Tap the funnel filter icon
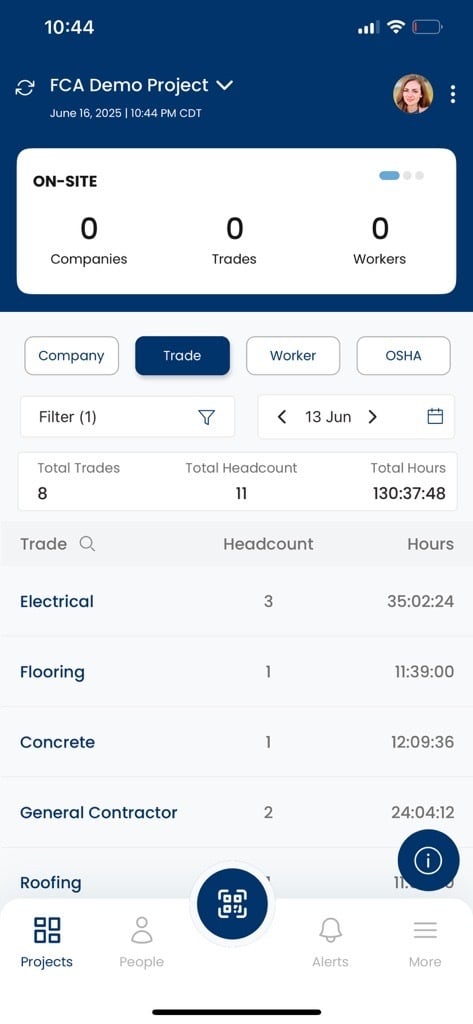This screenshot has width=473, height=1024. (x=206, y=417)
